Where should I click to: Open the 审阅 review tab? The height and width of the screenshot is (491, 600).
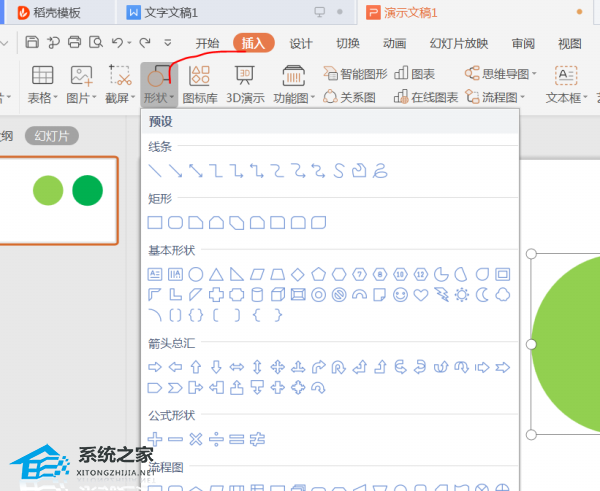tap(523, 43)
